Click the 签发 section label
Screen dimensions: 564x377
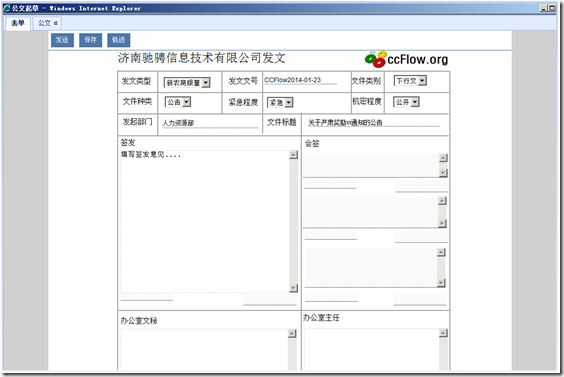(x=128, y=142)
